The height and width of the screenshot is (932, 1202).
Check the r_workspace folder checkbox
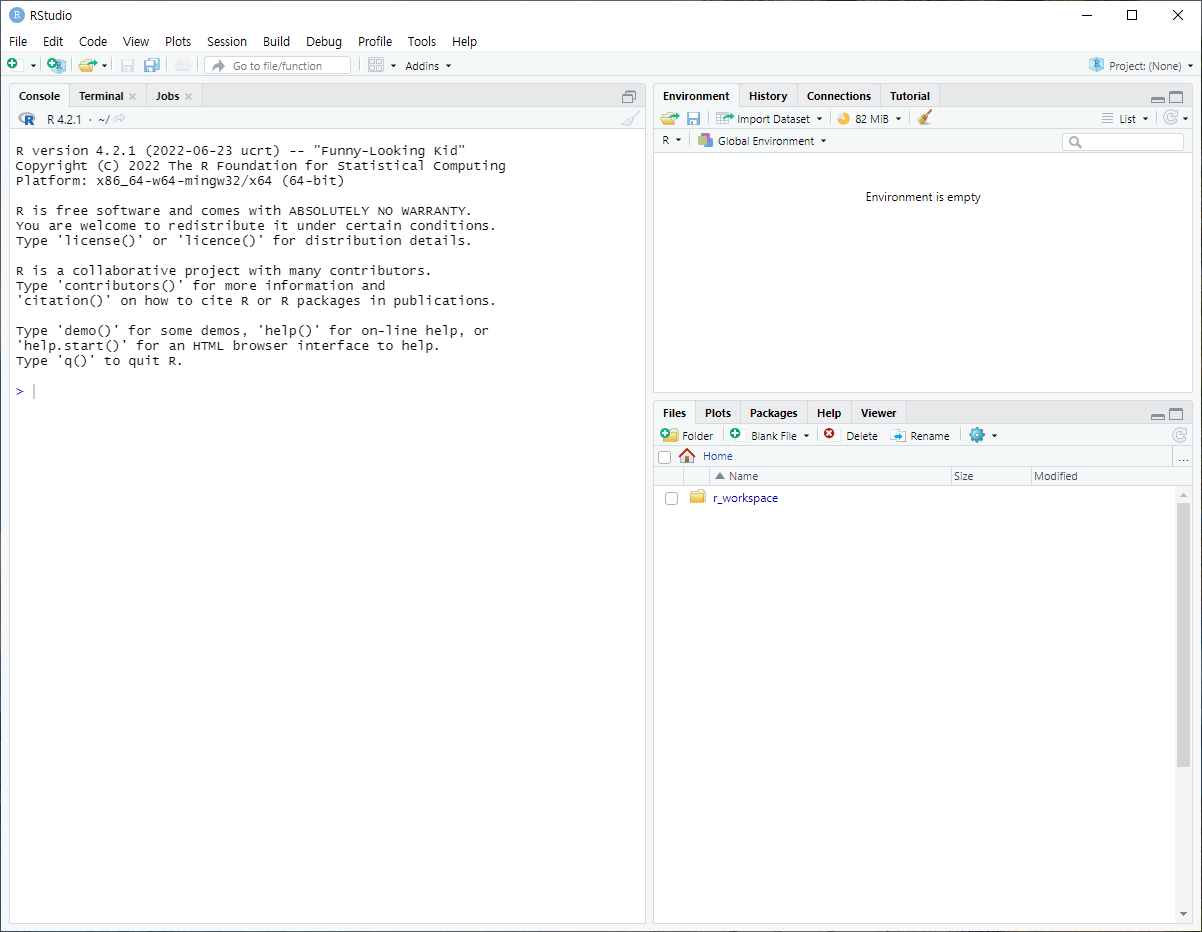coord(672,498)
